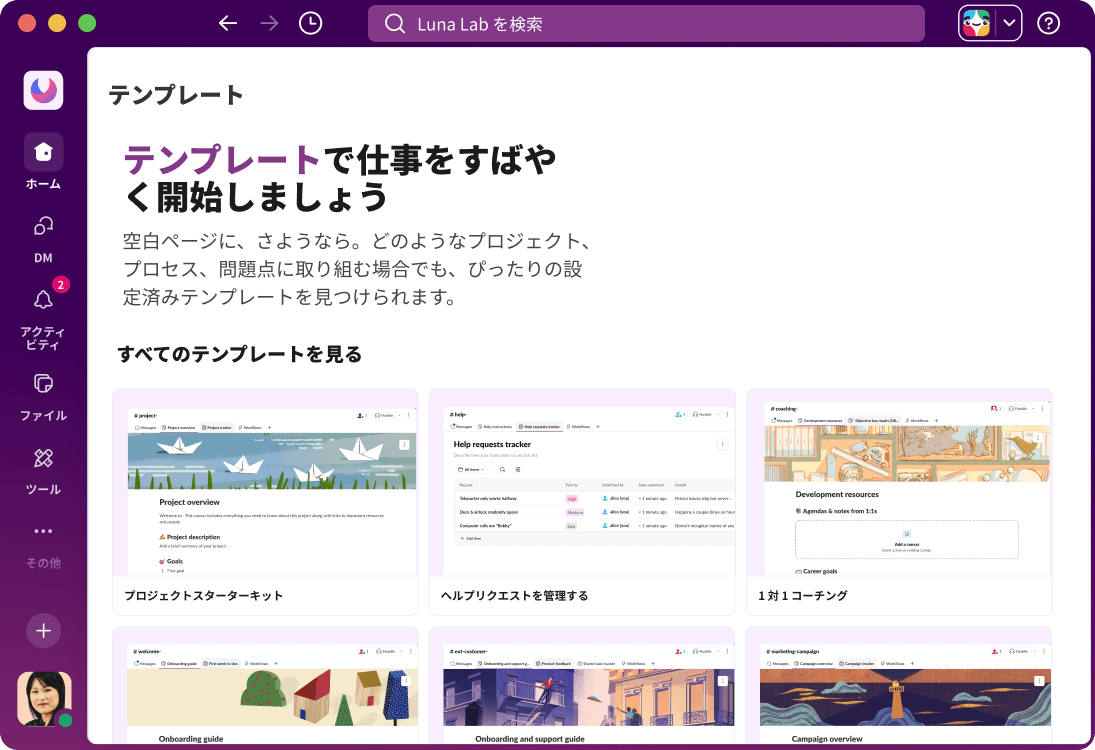Click the forward navigation arrow
The height and width of the screenshot is (750, 1095).
(268, 22)
